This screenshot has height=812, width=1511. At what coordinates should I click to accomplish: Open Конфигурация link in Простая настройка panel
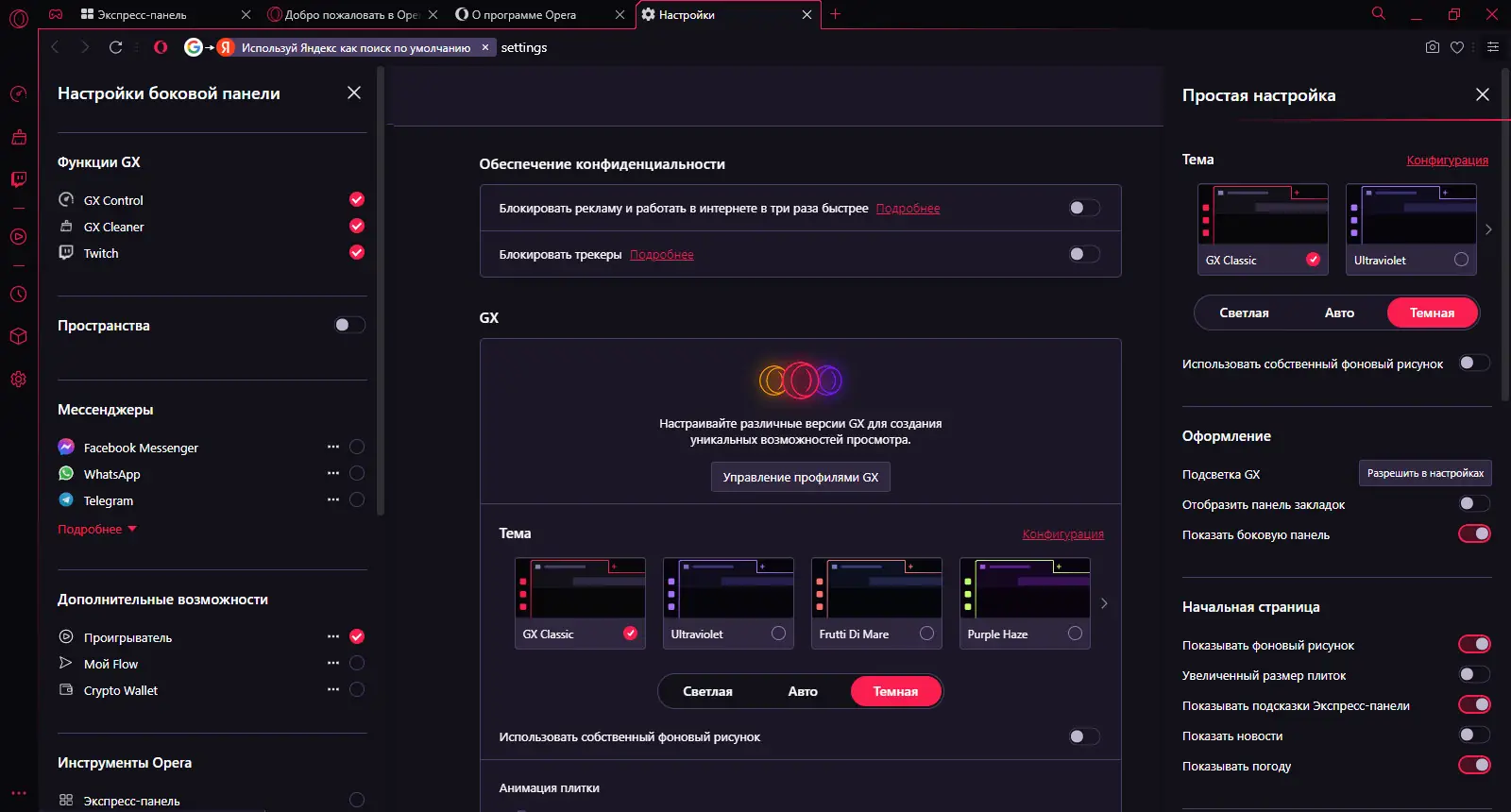1447,161
